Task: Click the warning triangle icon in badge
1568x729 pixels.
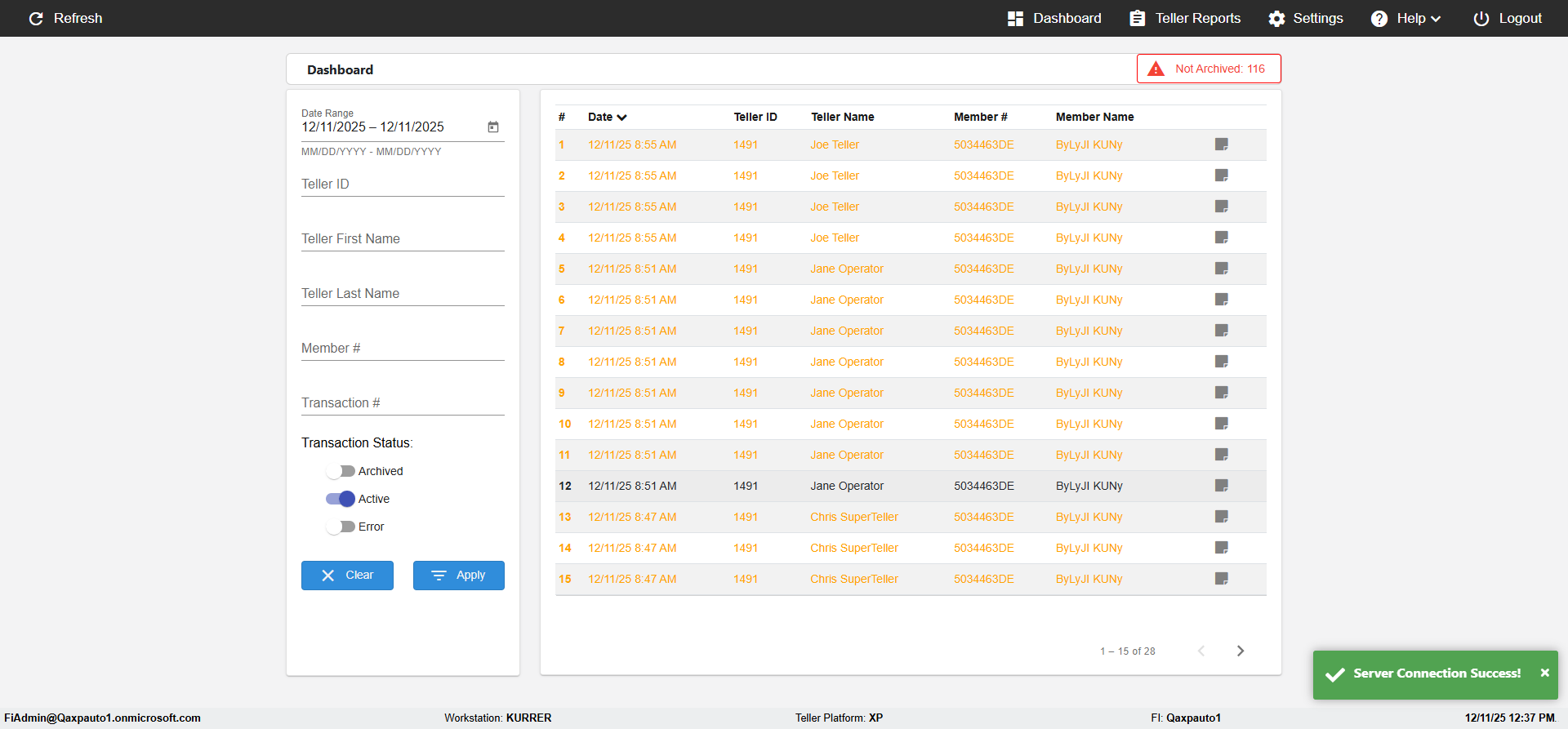Action: 1156,69
